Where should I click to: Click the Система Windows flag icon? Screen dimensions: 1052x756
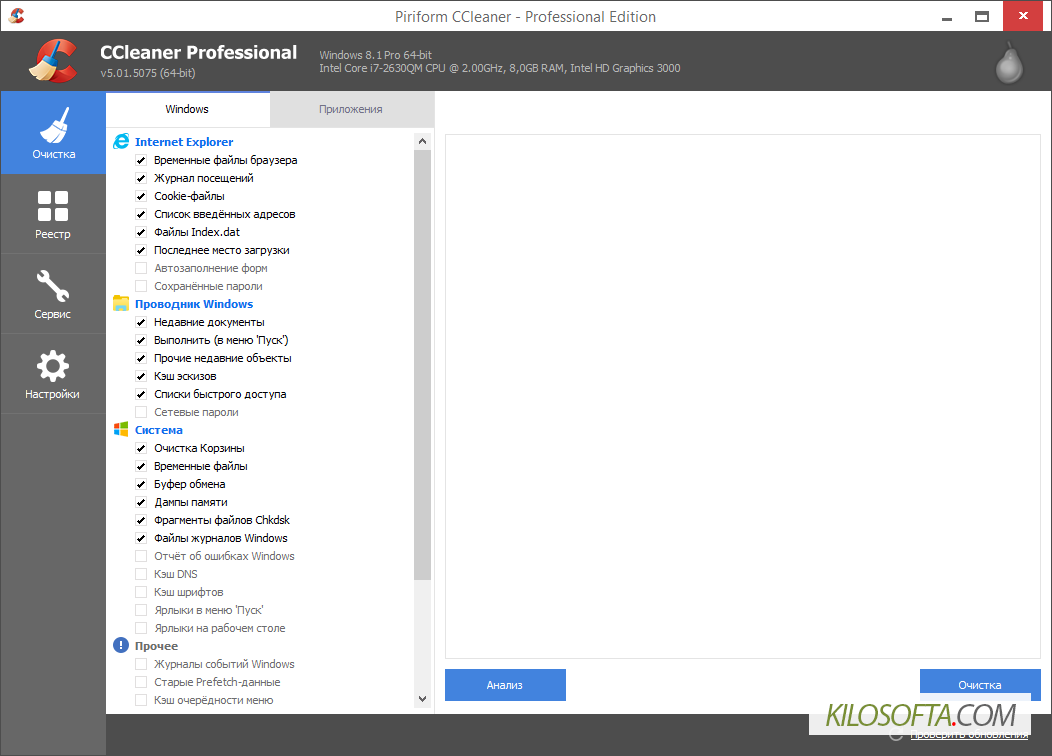(x=121, y=429)
